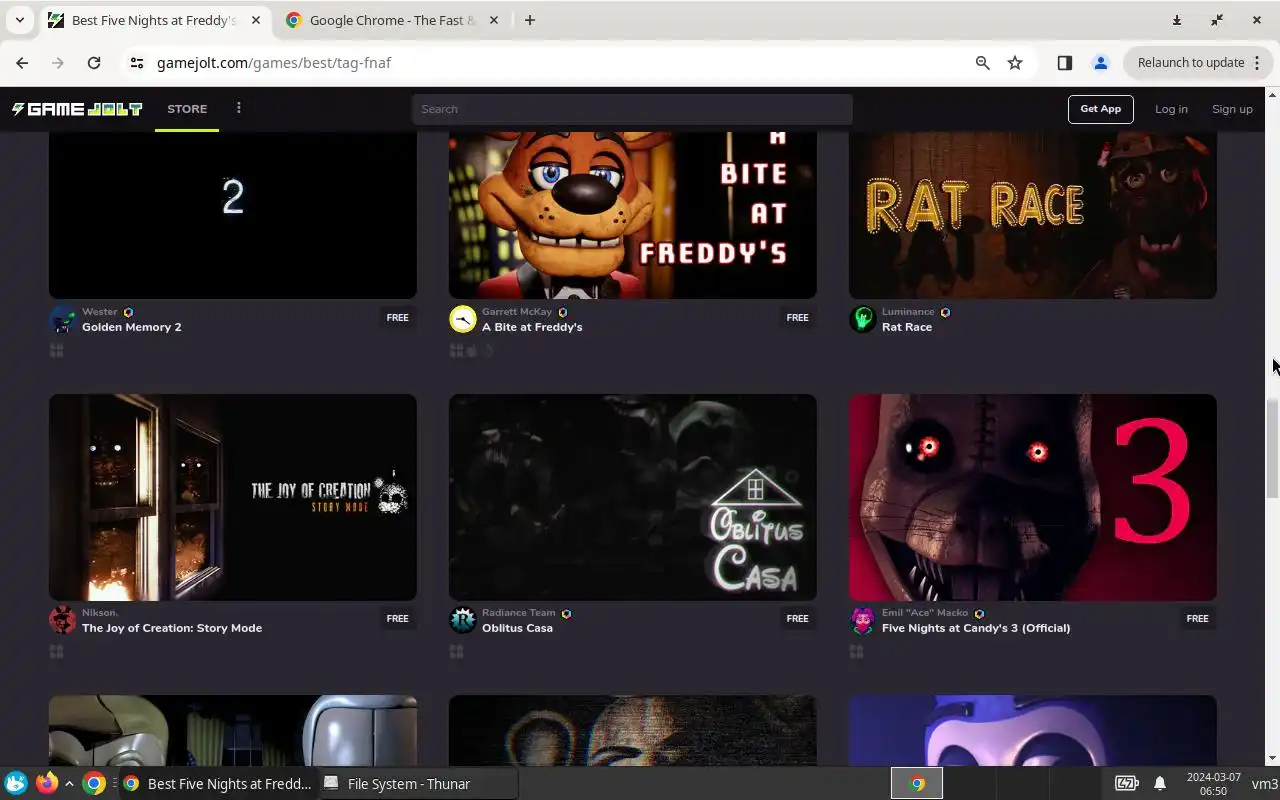Click FREE badge on Five Nights at Candy's 3
This screenshot has height=800, width=1280.
(x=1198, y=619)
